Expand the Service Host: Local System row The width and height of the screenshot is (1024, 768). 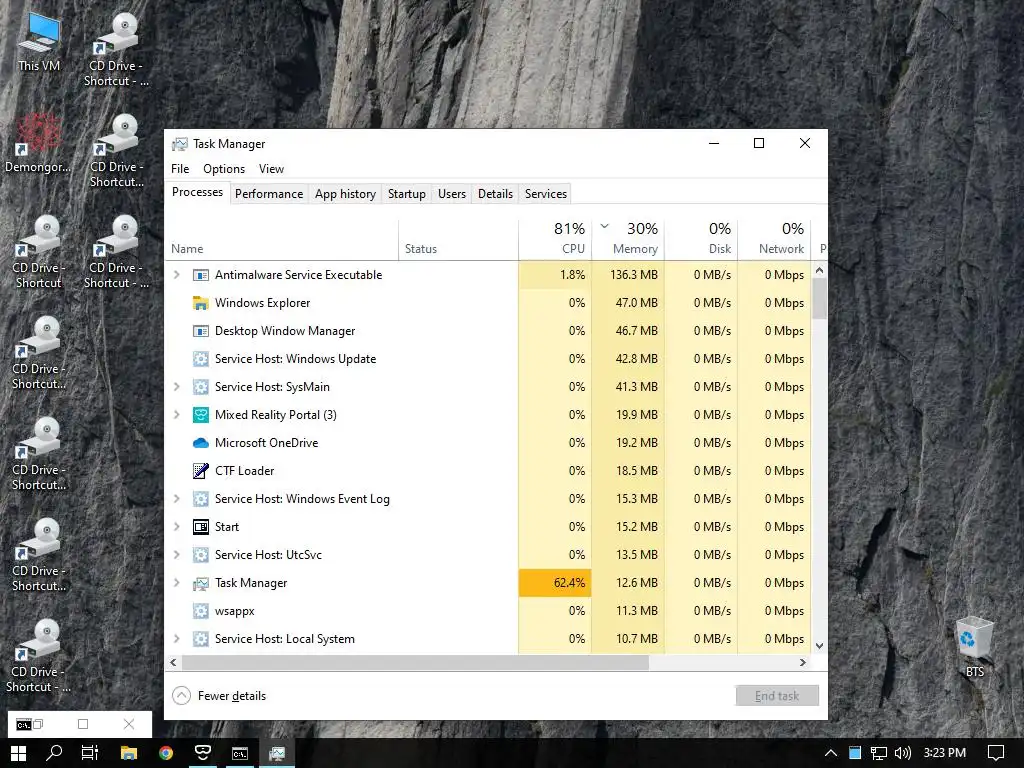tap(176, 639)
